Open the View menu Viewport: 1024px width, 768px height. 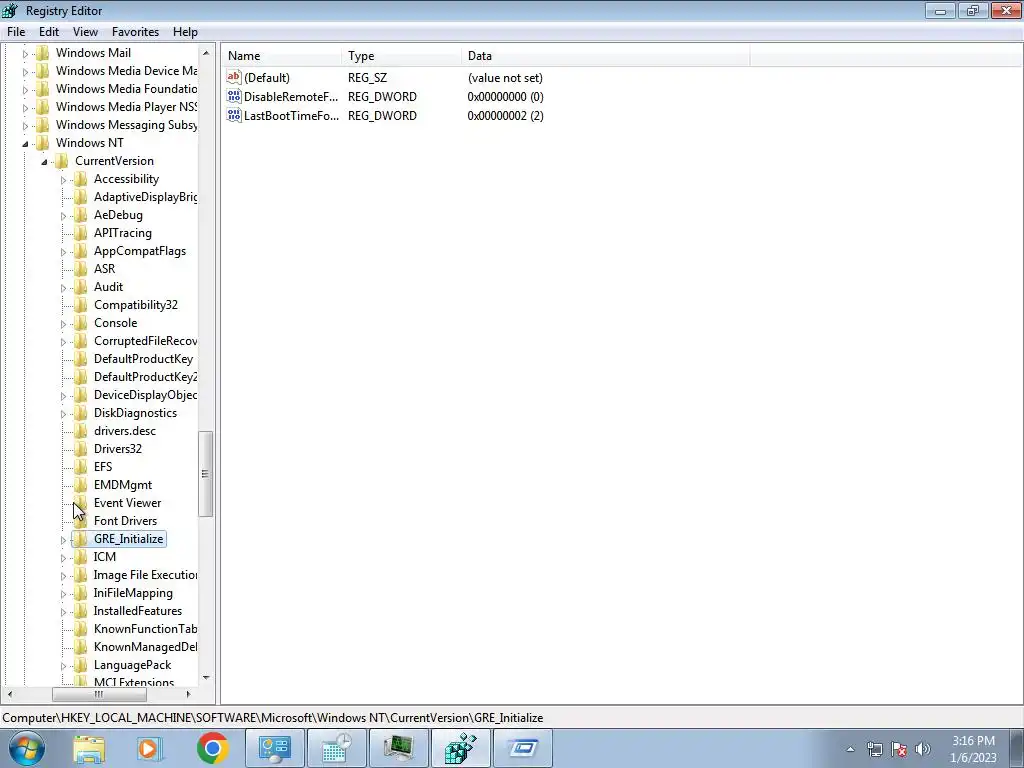(x=85, y=32)
